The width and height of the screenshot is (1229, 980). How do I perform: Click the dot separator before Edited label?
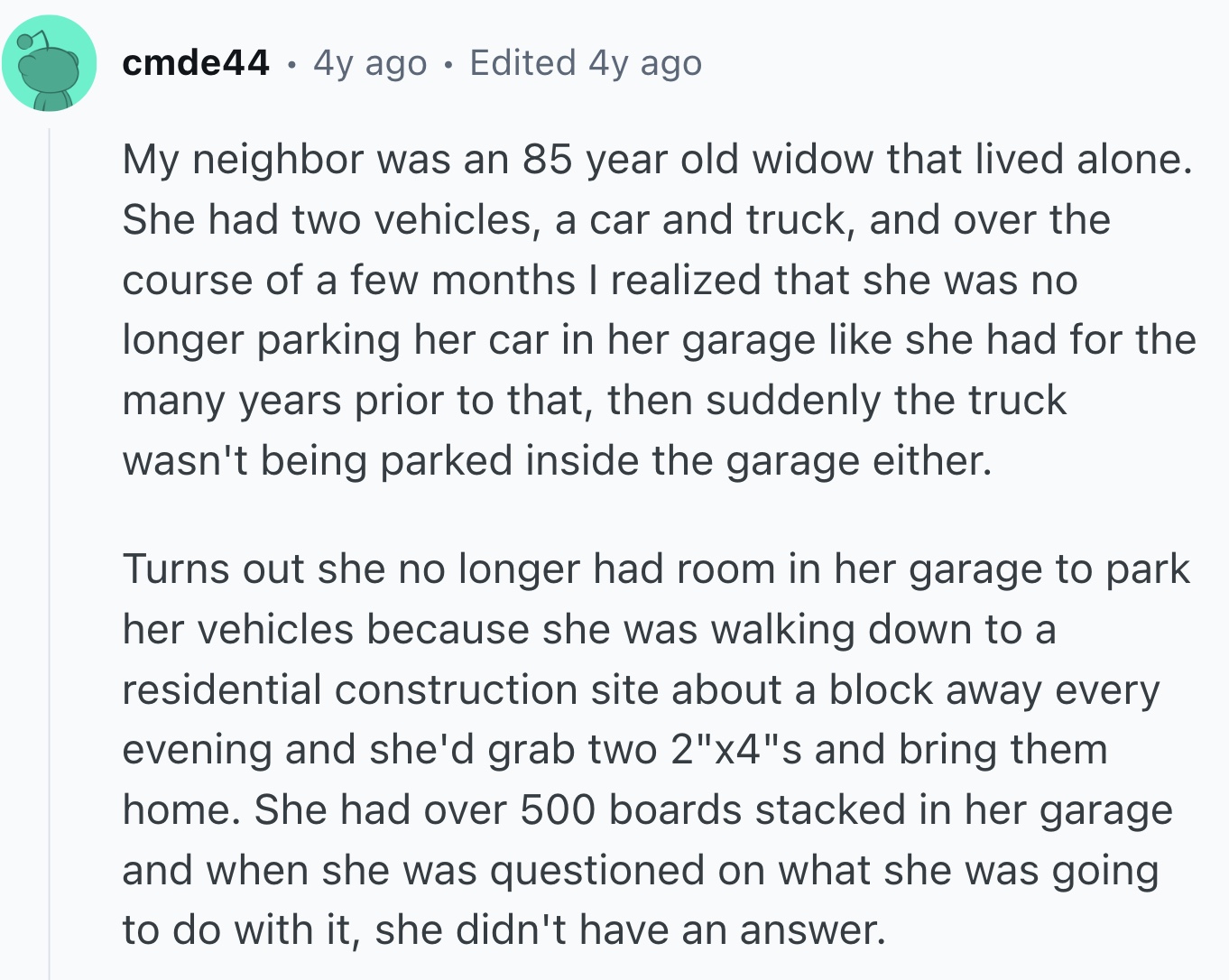[x=447, y=63]
